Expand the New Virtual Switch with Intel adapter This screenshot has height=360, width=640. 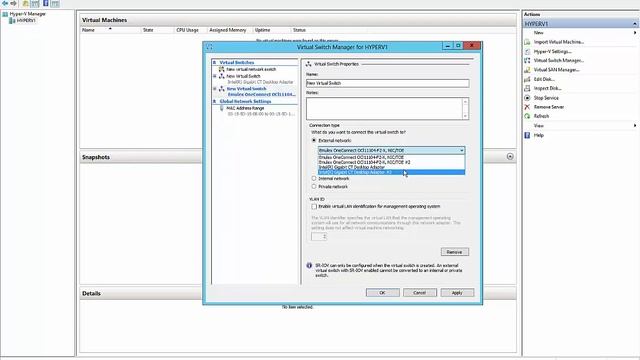(x=215, y=76)
